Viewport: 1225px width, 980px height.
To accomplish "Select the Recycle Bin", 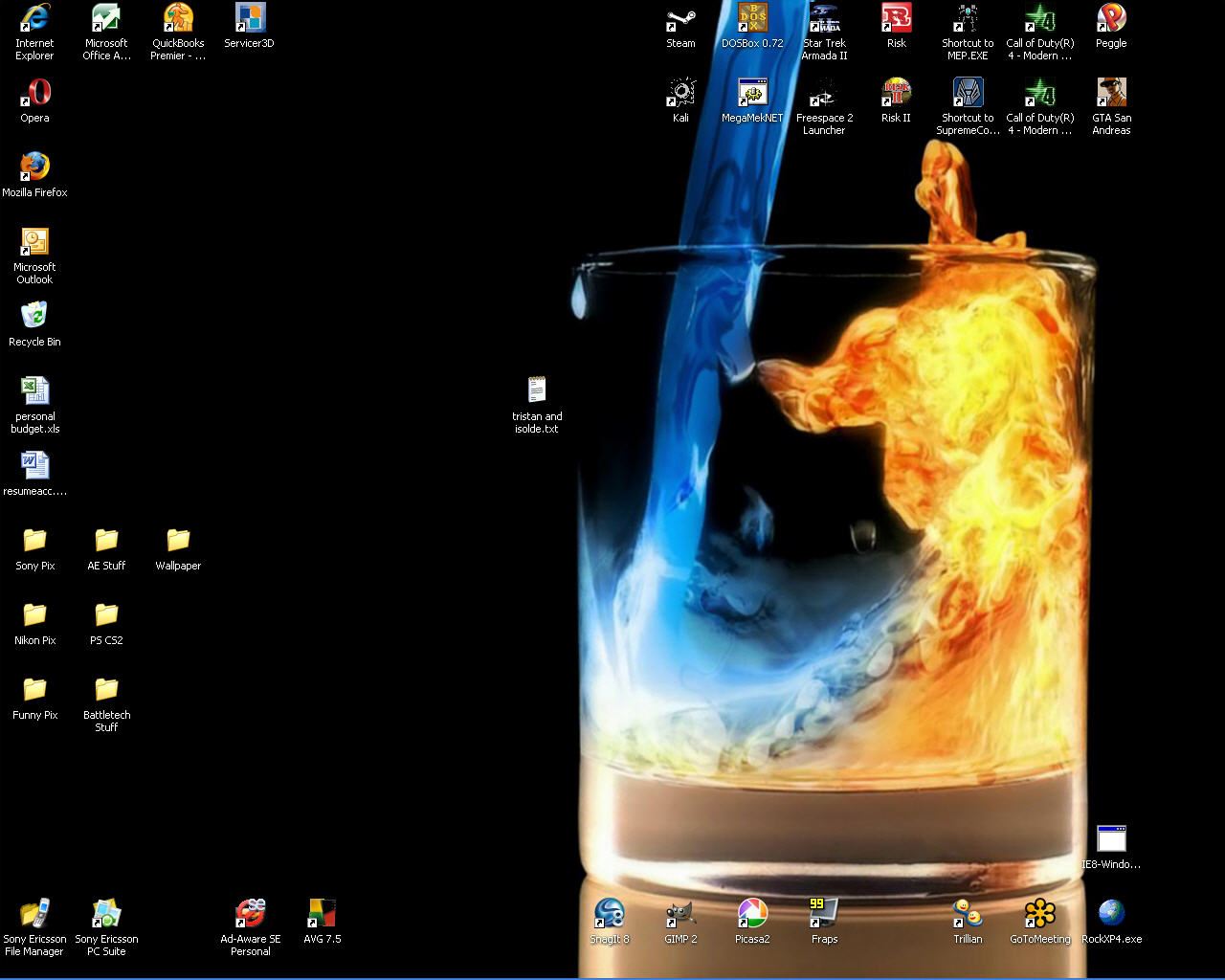I will click(34, 316).
